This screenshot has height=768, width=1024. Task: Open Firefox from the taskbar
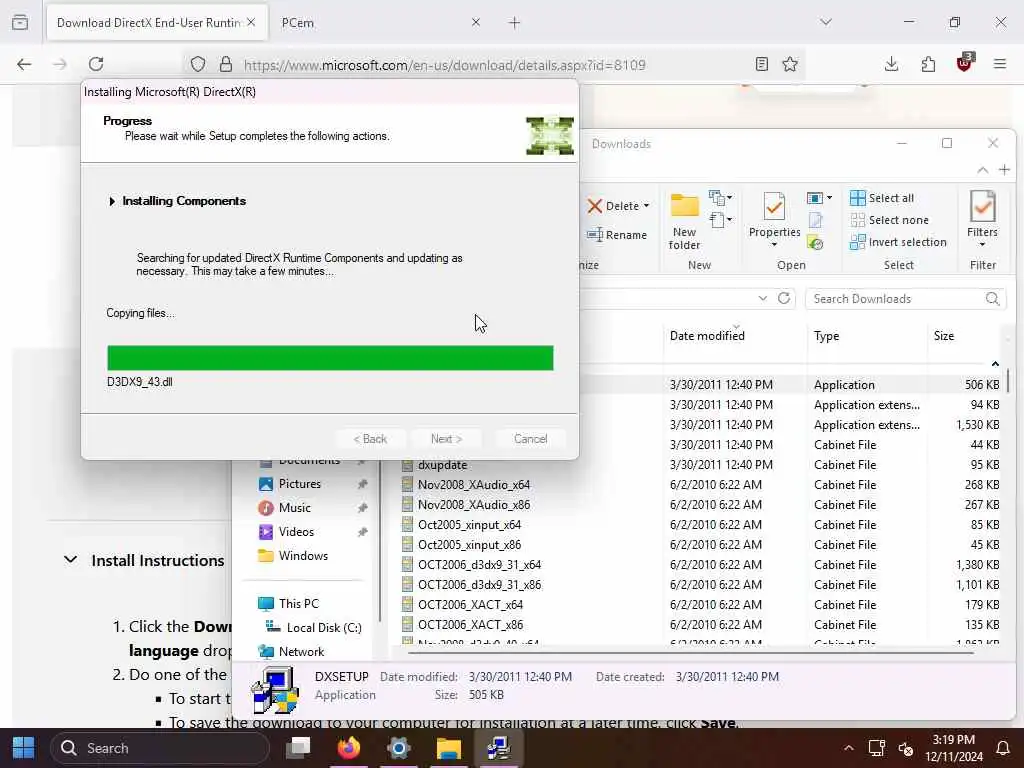(x=349, y=748)
